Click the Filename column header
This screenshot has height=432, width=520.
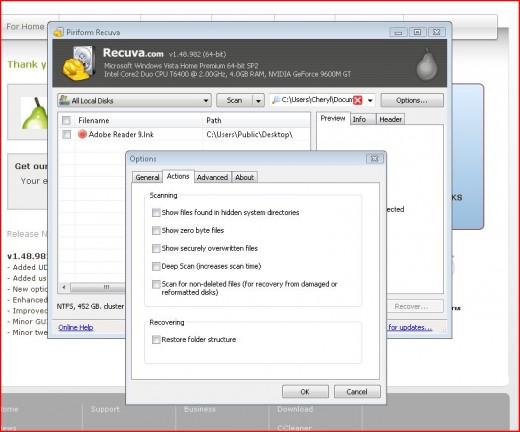(138, 120)
